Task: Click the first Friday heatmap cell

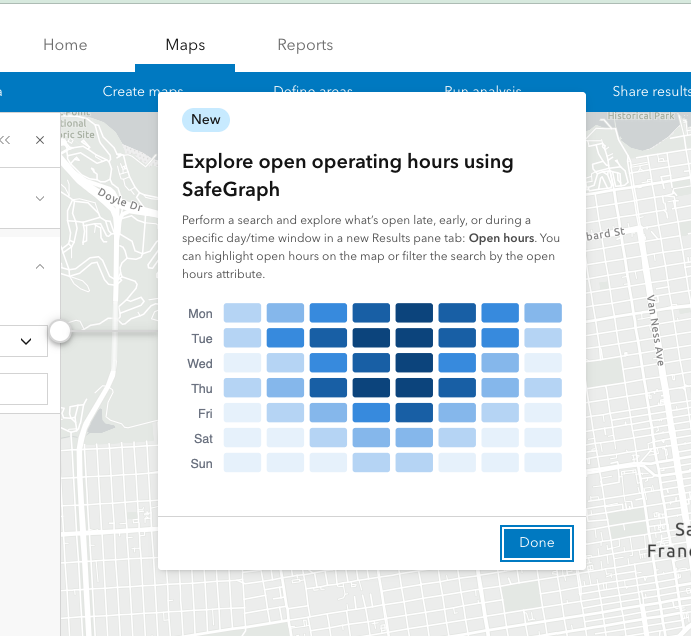Action: [x=242, y=413]
